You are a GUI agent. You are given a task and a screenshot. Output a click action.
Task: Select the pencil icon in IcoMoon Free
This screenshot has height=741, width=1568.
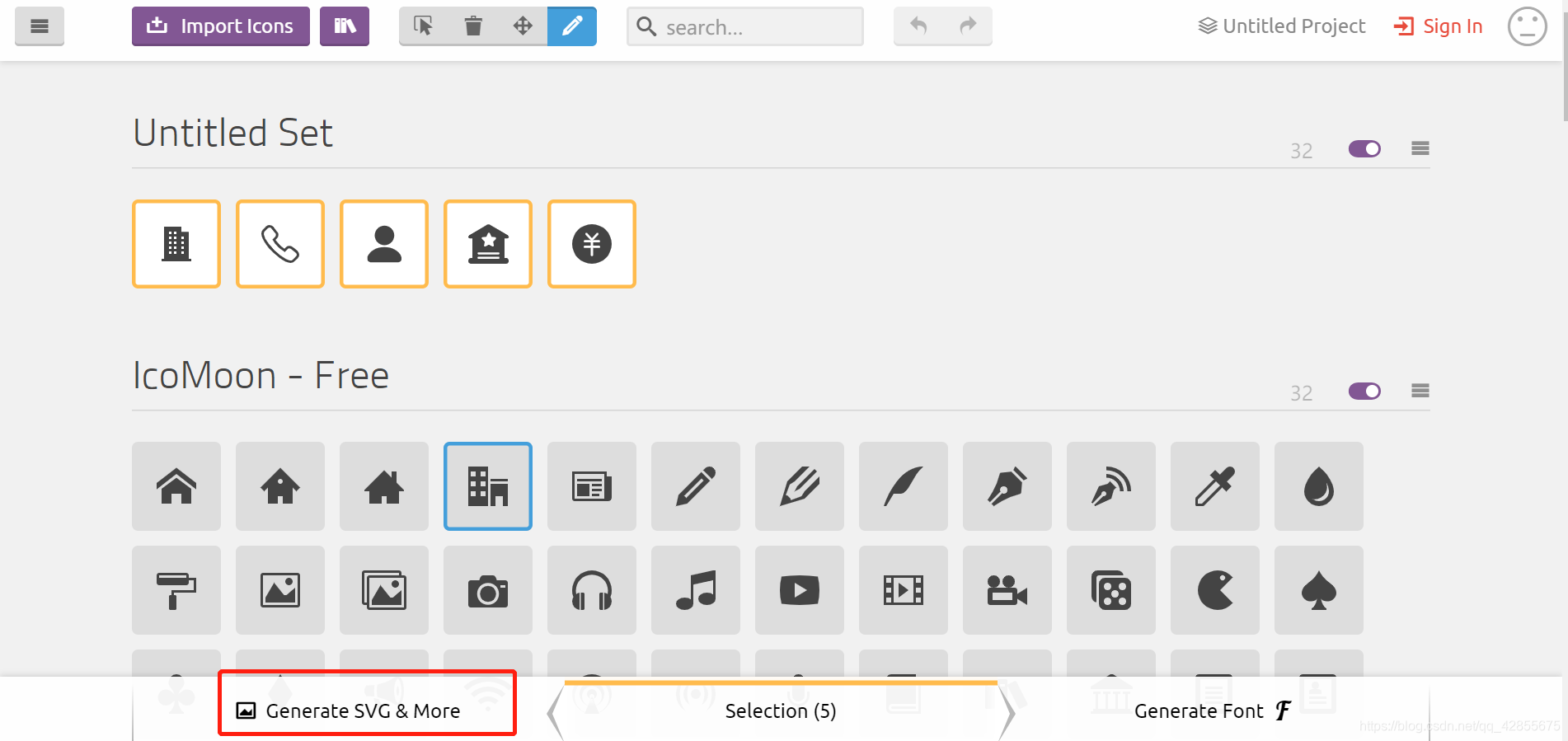tap(696, 486)
